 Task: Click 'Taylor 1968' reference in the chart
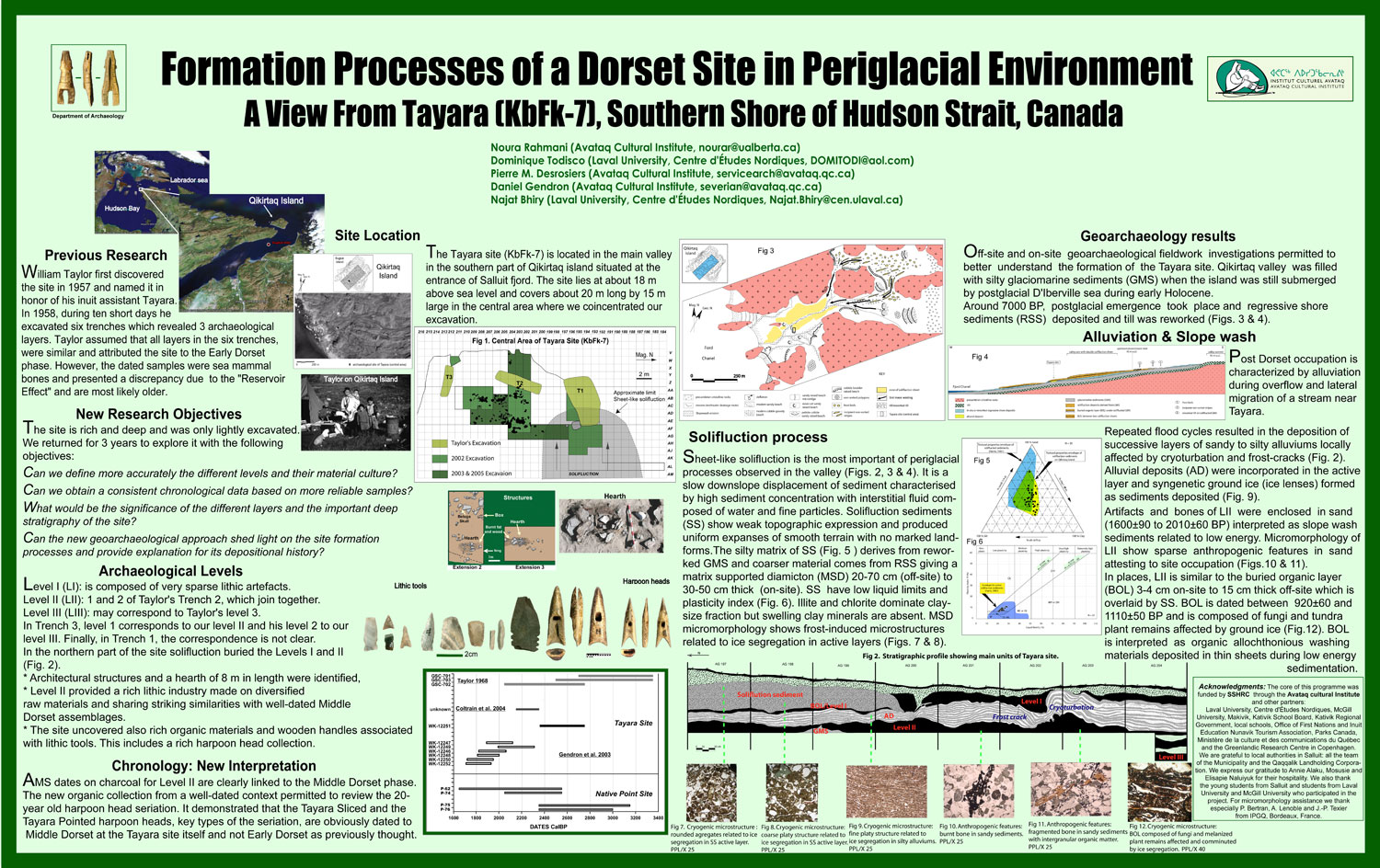point(473,680)
